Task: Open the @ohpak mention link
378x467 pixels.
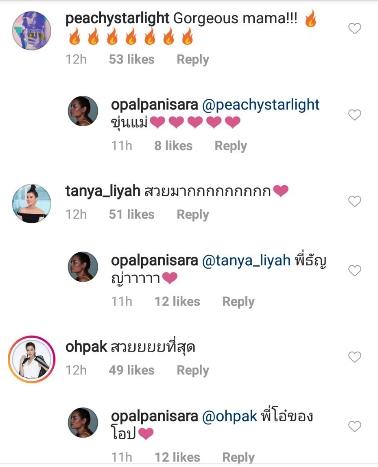Action: pos(230,416)
